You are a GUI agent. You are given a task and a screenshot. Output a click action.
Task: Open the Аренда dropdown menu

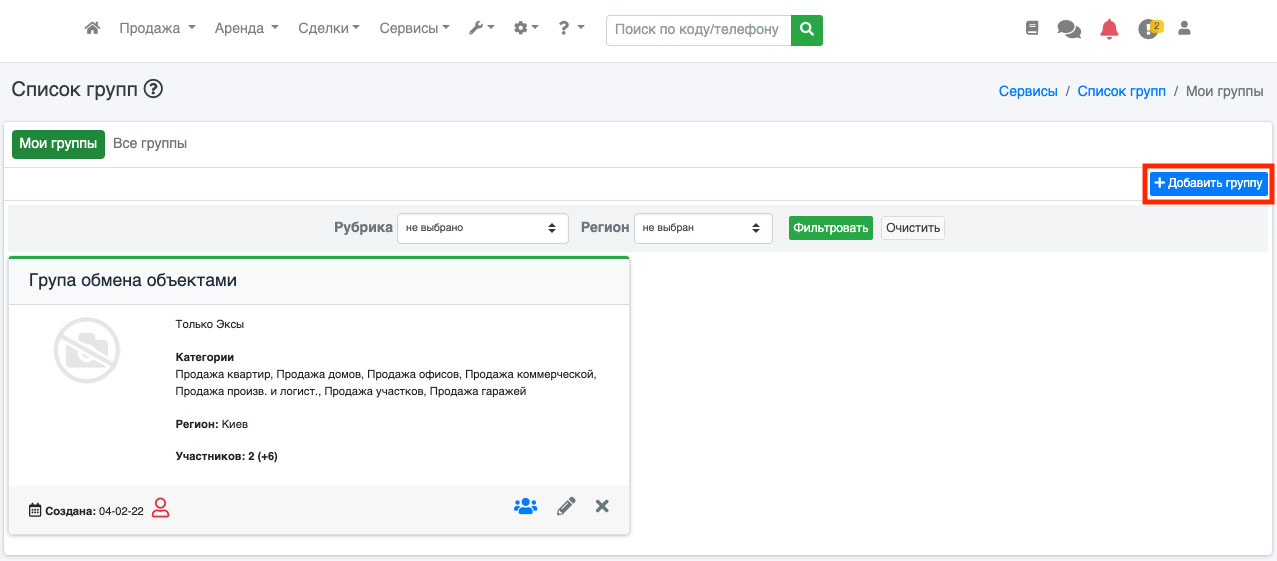tap(246, 29)
